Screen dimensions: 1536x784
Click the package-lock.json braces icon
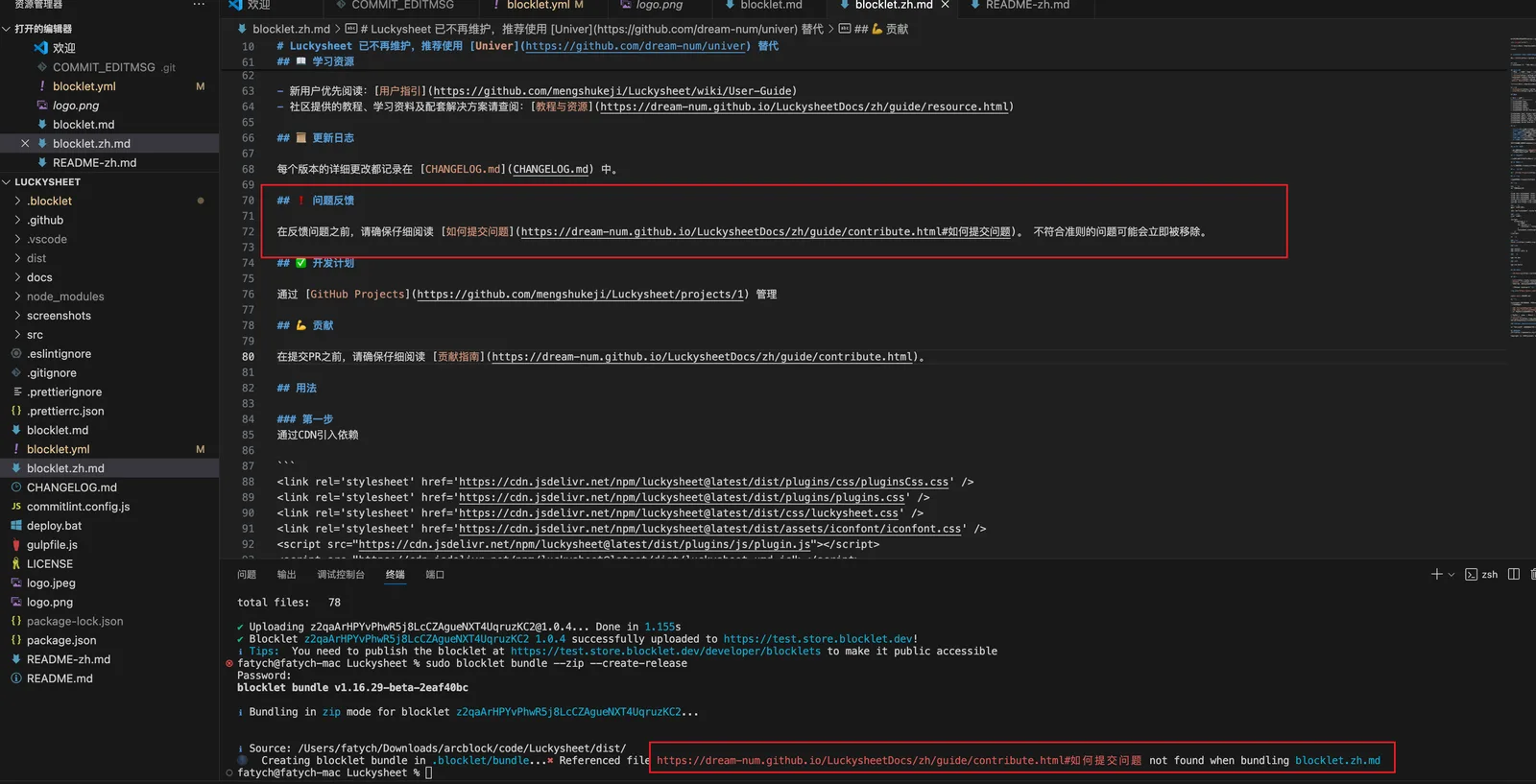(16, 621)
